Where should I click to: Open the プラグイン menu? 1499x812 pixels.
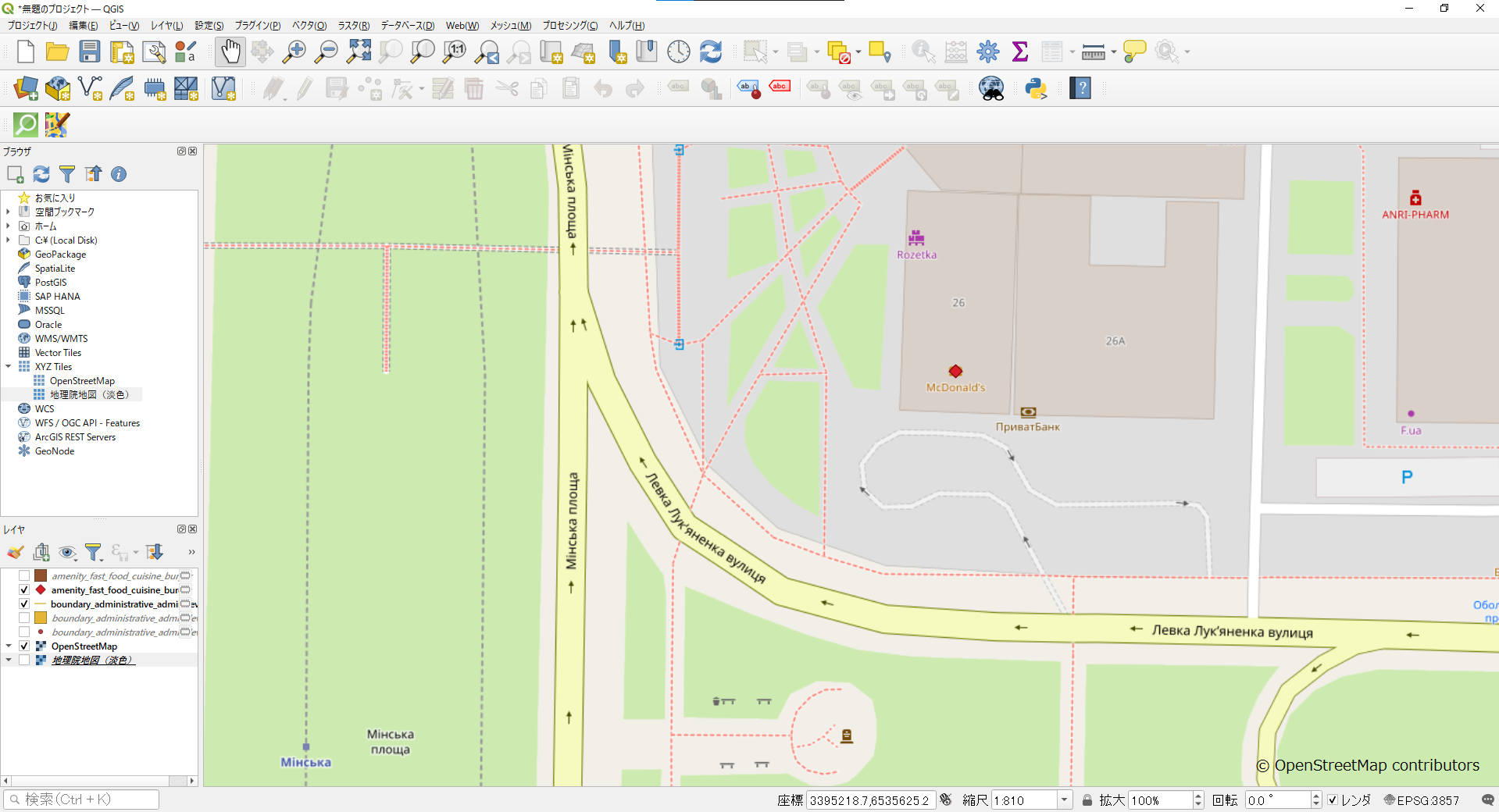(256, 25)
